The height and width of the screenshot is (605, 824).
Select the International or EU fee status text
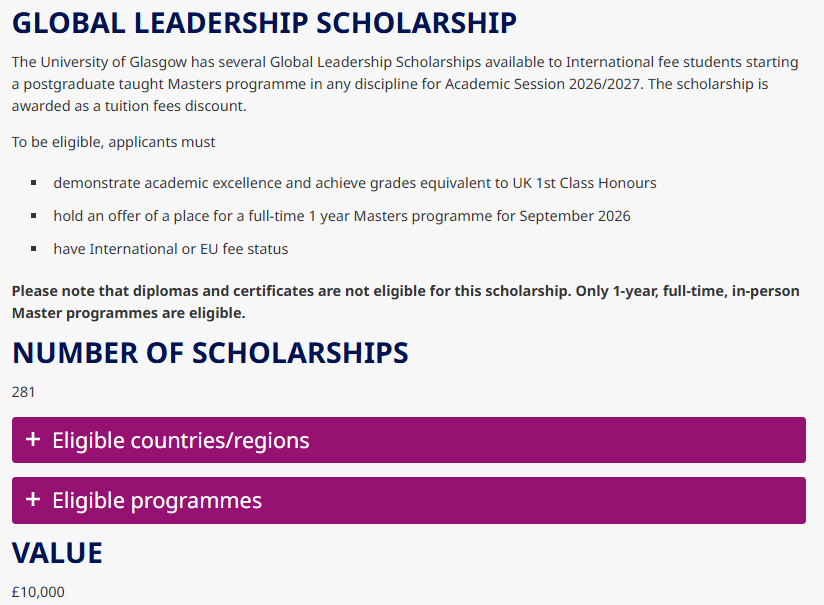[171, 249]
